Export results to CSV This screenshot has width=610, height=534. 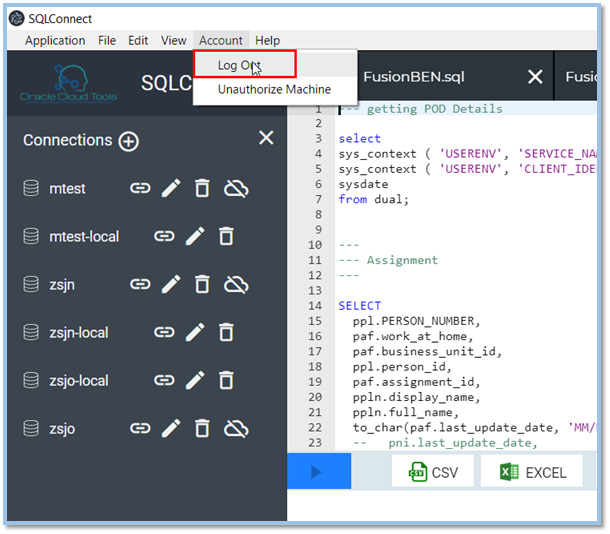point(433,472)
